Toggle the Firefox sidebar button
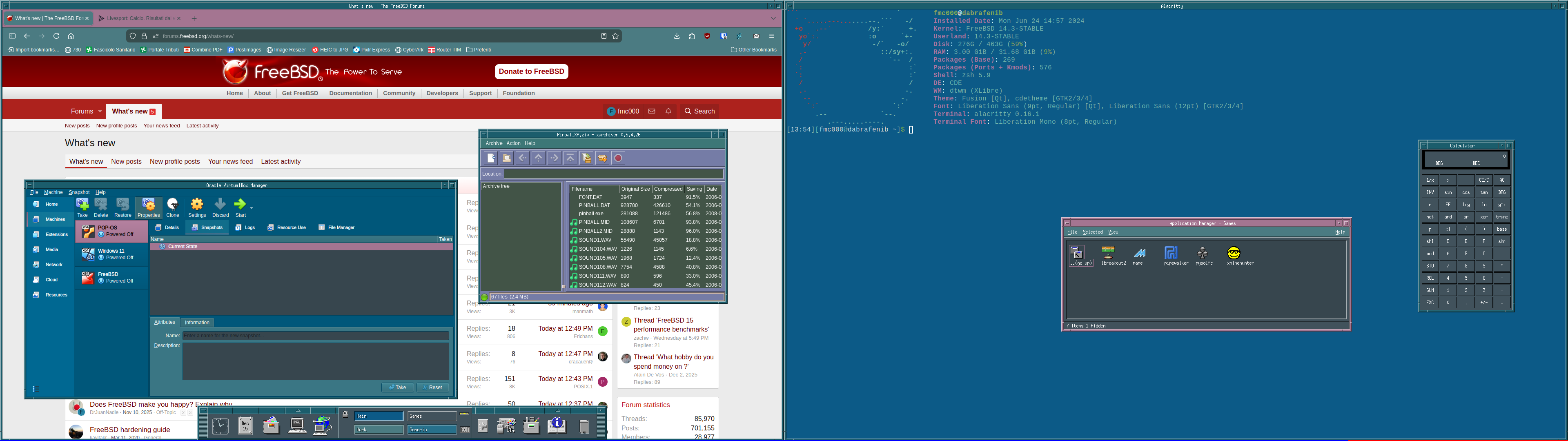 click(11, 36)
